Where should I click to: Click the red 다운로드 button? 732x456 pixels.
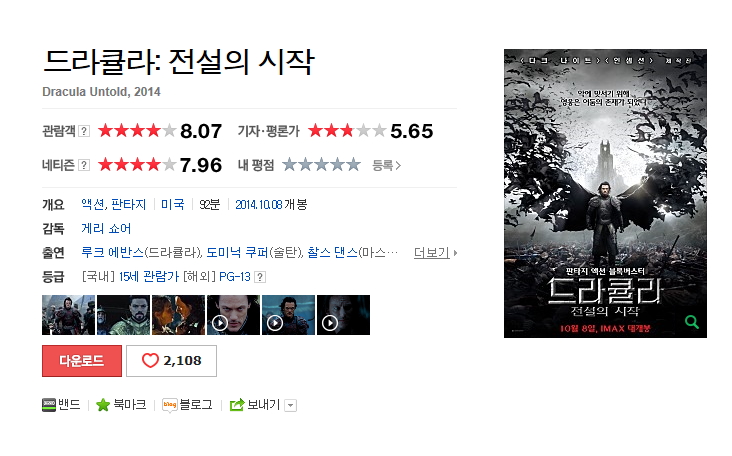click(x=82, y=361)
